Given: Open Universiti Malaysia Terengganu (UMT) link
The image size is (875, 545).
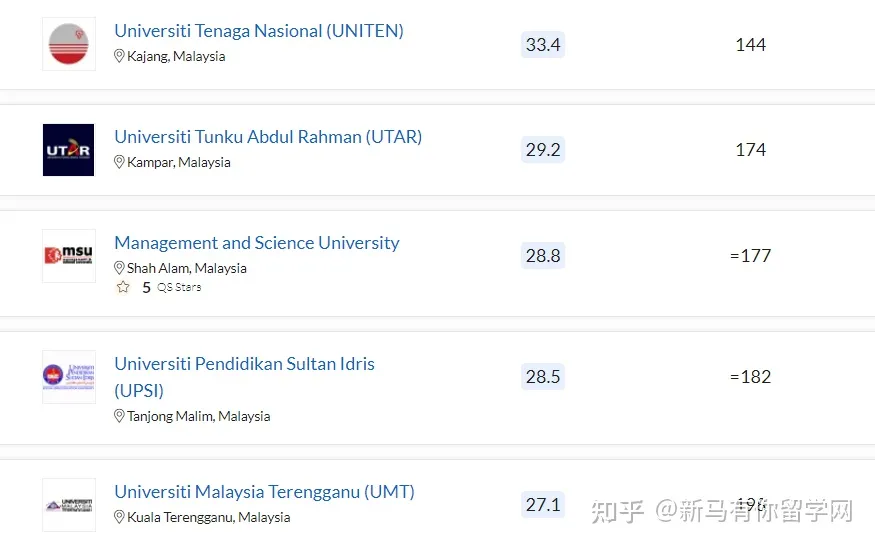Looking at the screenshot, I should pos(264,492).
